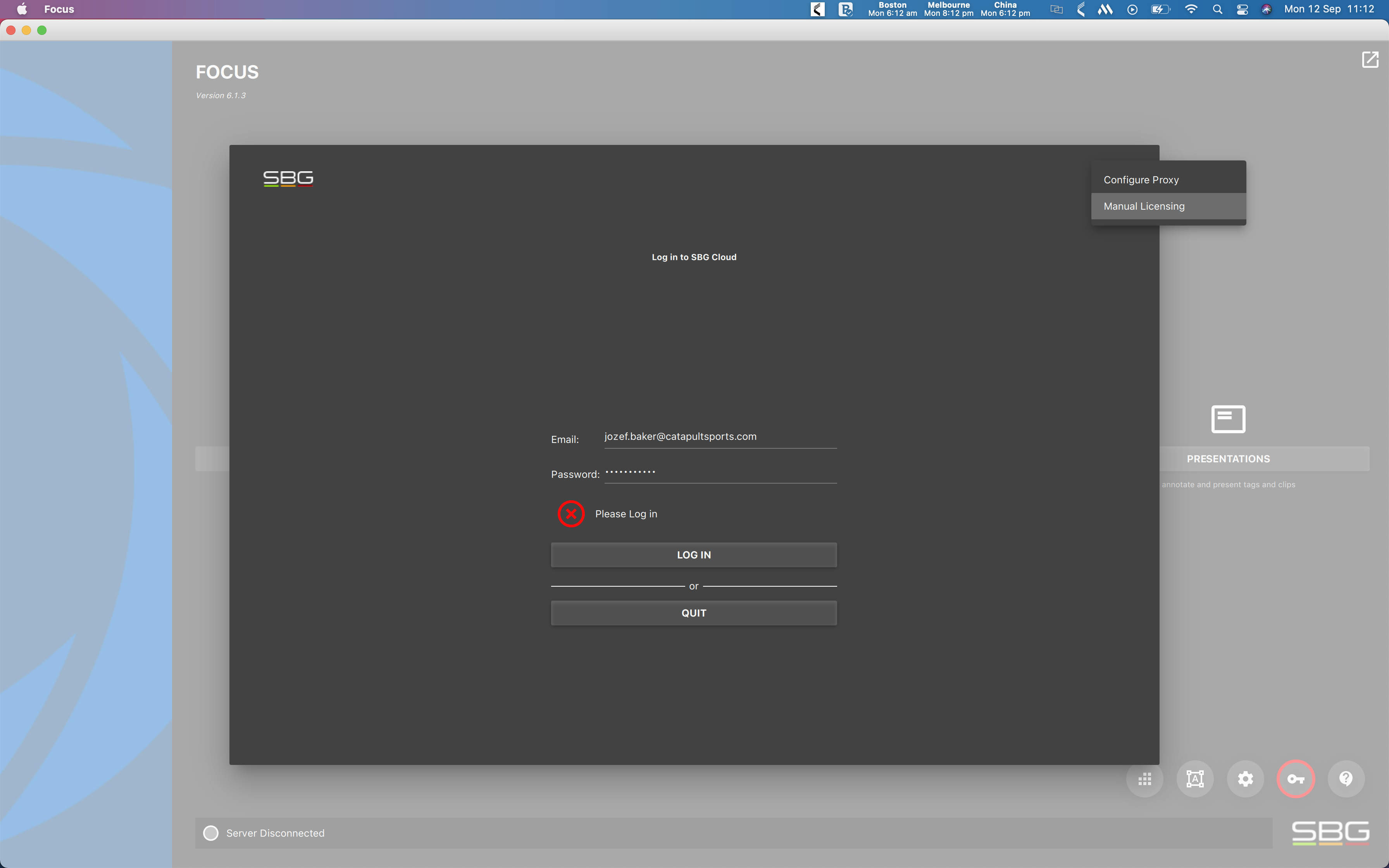The image size is (1389, 868).
Task: Click the PRESENTATIONS button
Action: click(1228, 459)
